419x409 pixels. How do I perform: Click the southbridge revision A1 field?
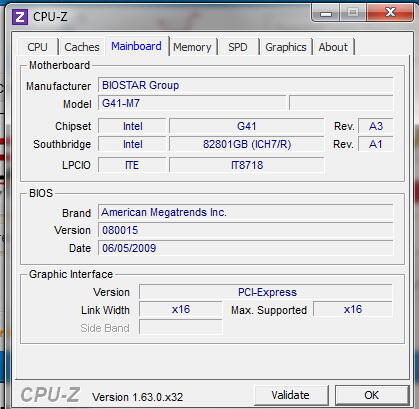point(376,144)
